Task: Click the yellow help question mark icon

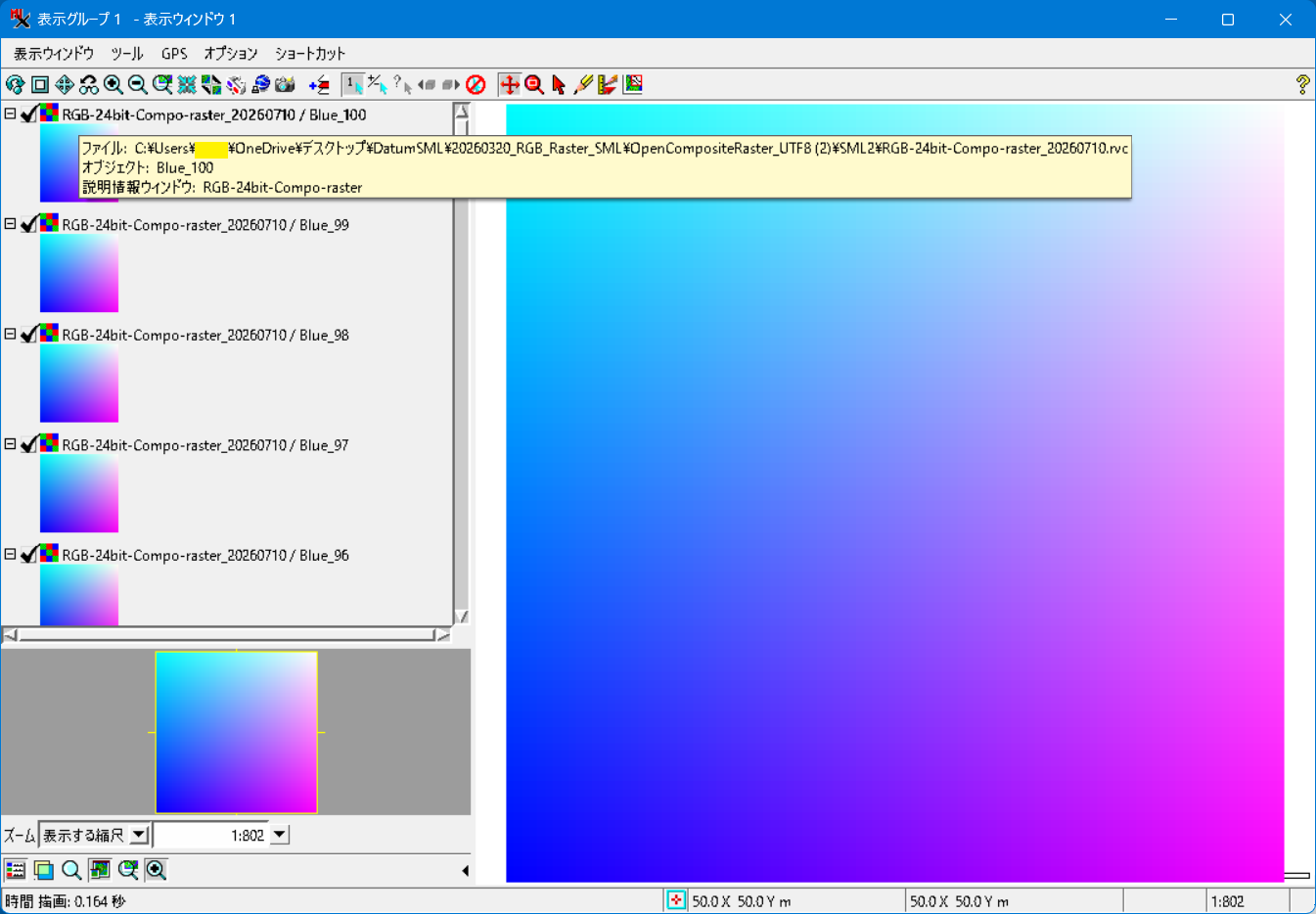Action: pyautogui.click(x=1302, y=85)
